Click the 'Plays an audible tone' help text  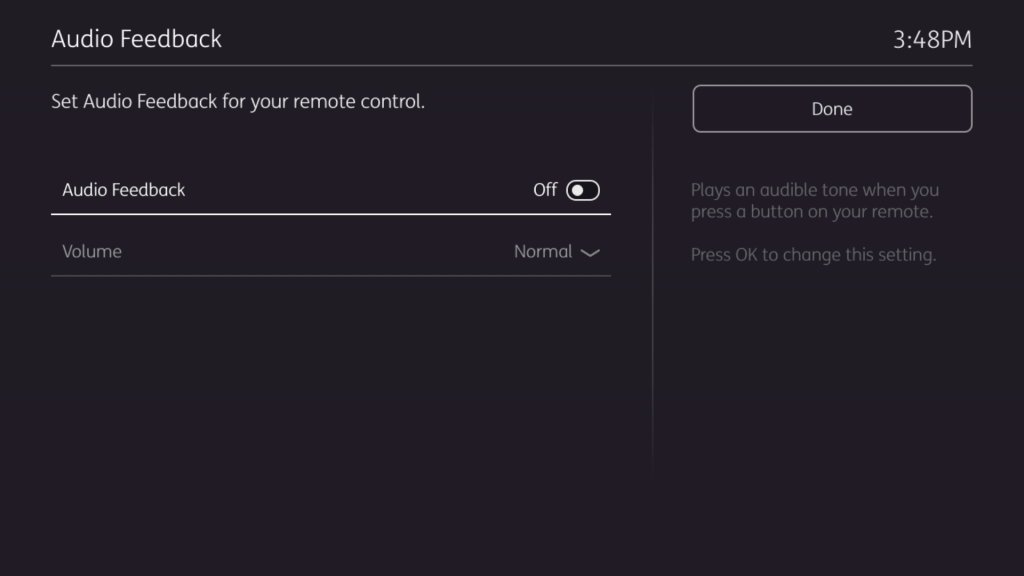[x=814, y=190]
